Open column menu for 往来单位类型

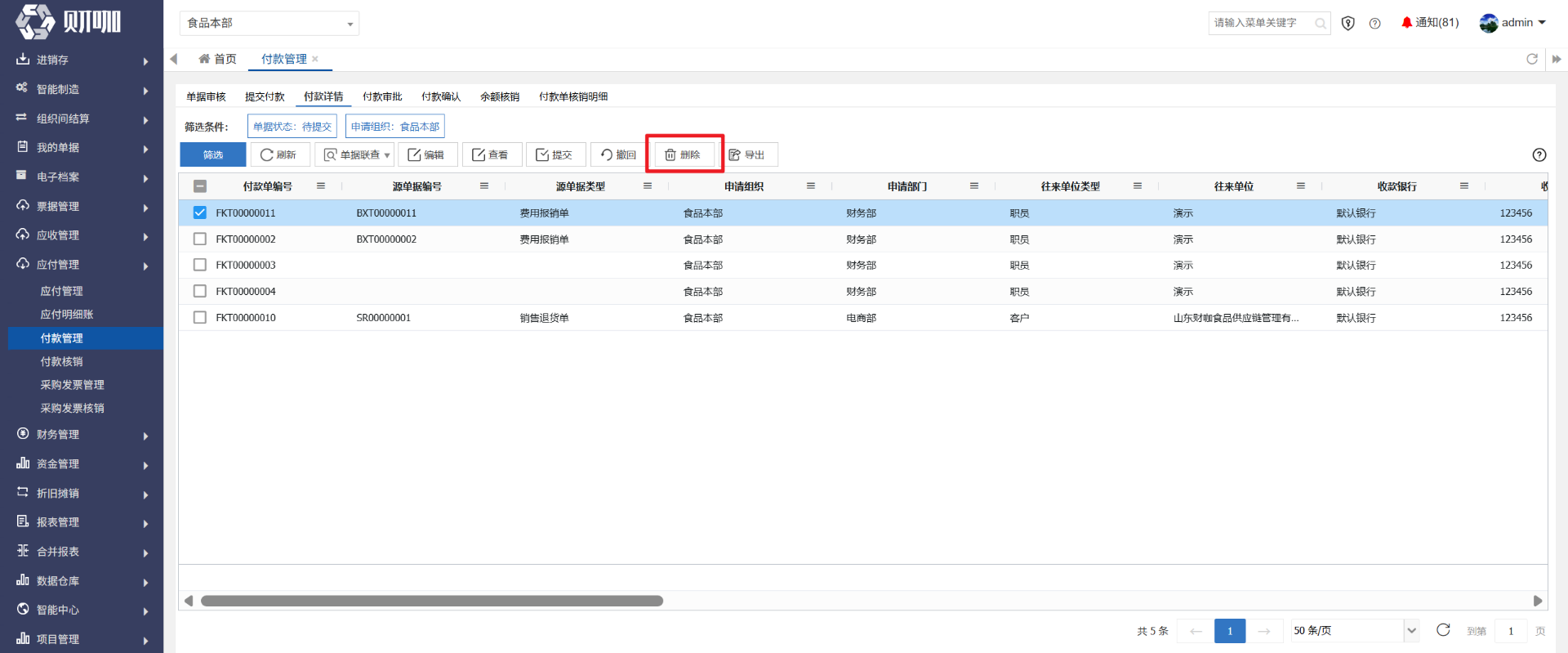point(1138,186)
